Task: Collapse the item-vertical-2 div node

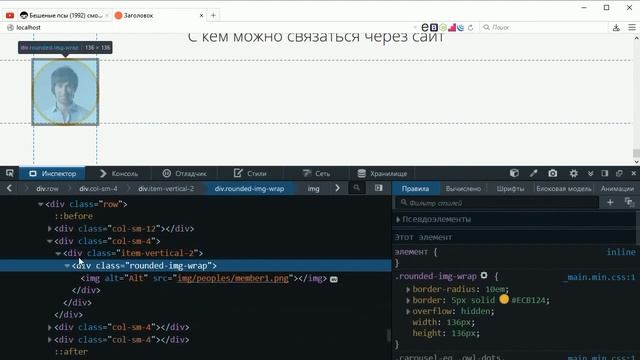Action: pos(58,253)
